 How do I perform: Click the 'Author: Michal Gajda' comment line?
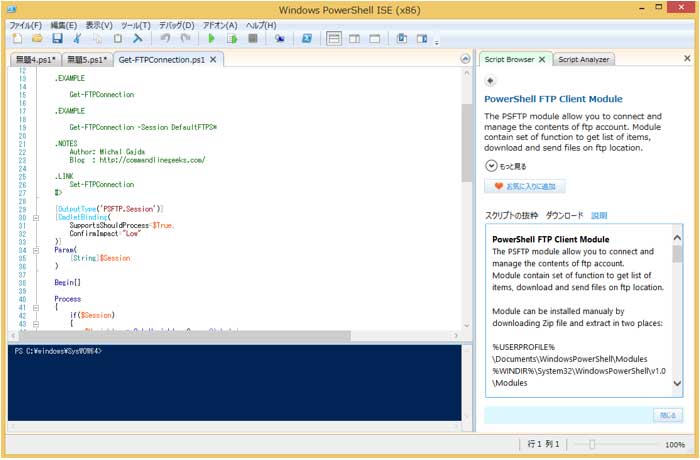click(x=107, y=152)
